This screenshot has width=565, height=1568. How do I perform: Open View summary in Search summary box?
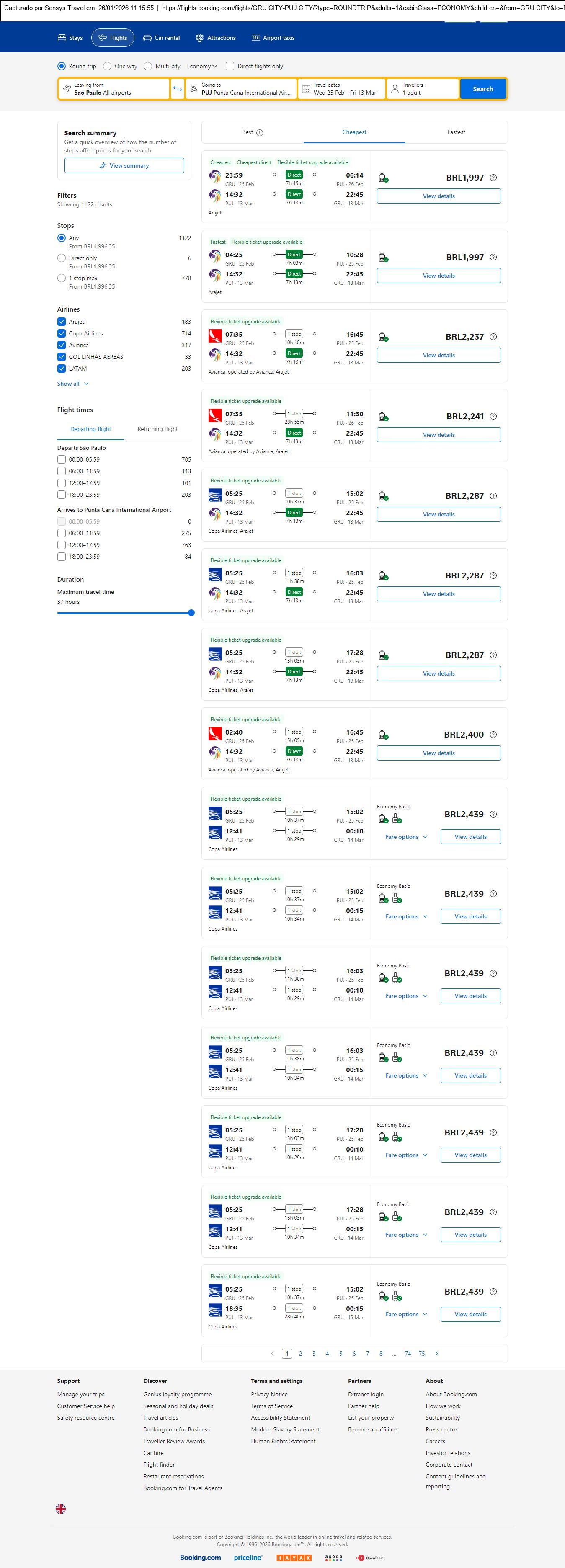click(124, 165)
